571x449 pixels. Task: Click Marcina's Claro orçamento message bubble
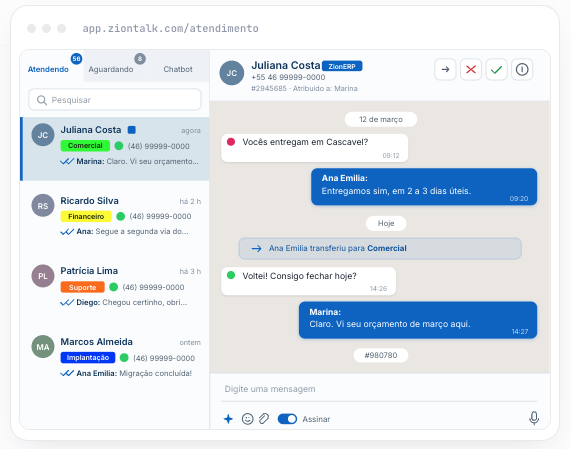pyautogui.click(x=418, y=320)
